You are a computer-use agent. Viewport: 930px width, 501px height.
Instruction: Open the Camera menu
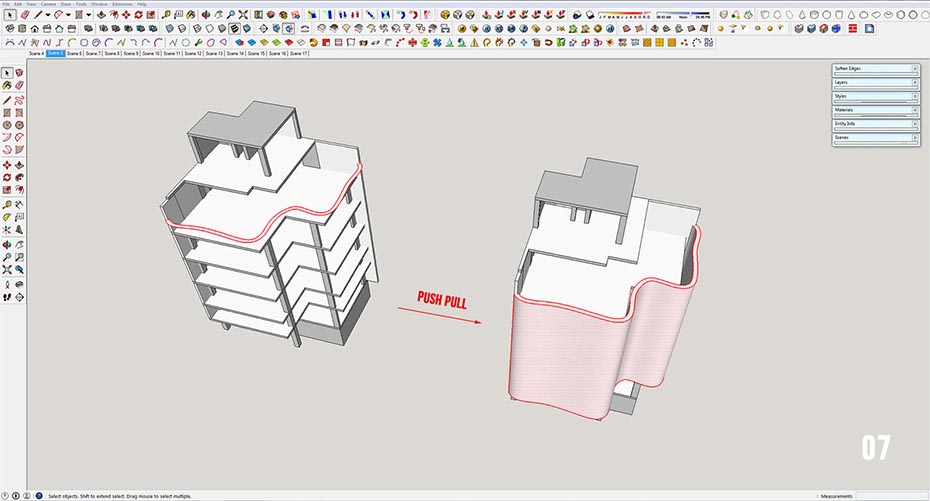(48, 4)
